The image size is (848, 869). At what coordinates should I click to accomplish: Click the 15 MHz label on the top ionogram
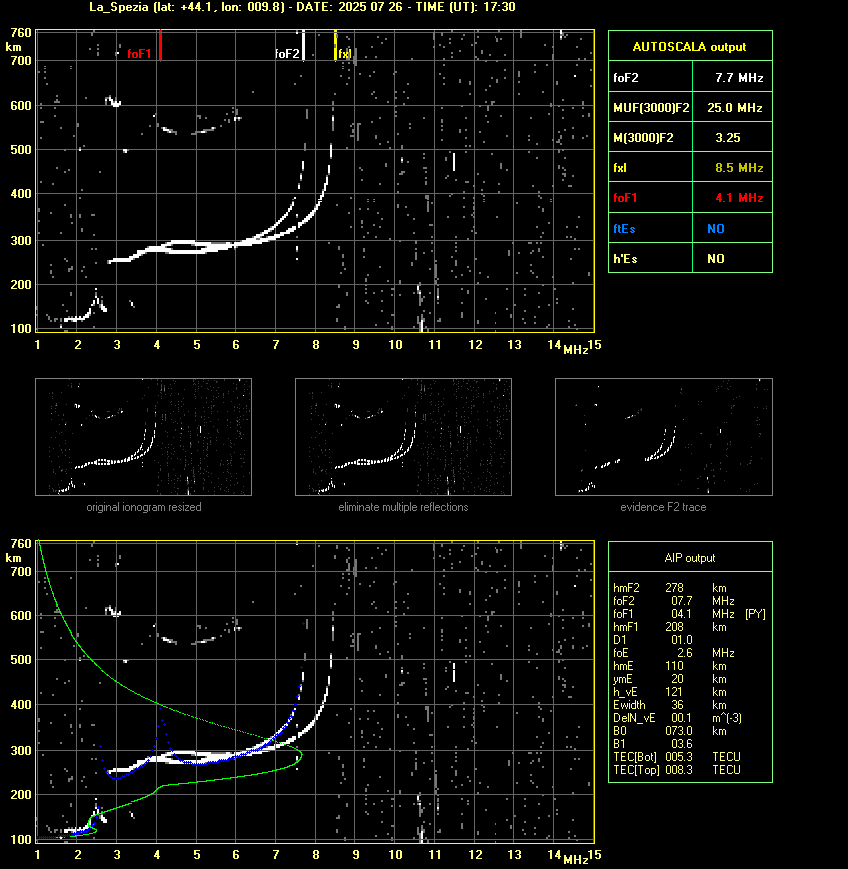click(595, 345)
